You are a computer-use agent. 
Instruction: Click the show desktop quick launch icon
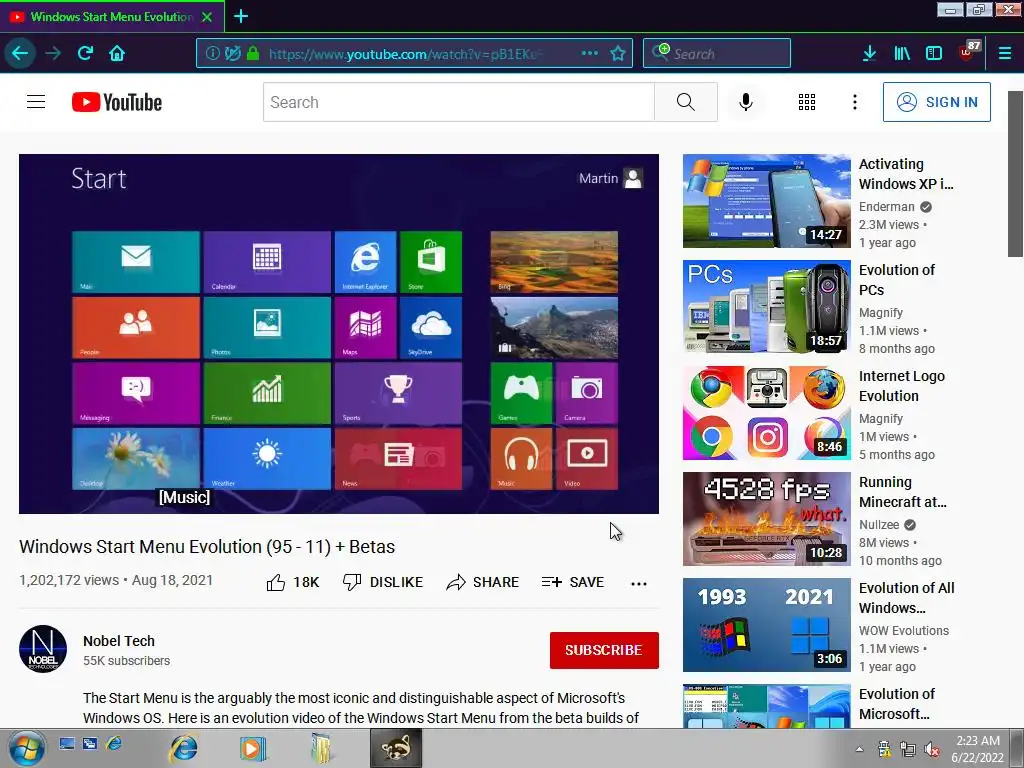67,743
